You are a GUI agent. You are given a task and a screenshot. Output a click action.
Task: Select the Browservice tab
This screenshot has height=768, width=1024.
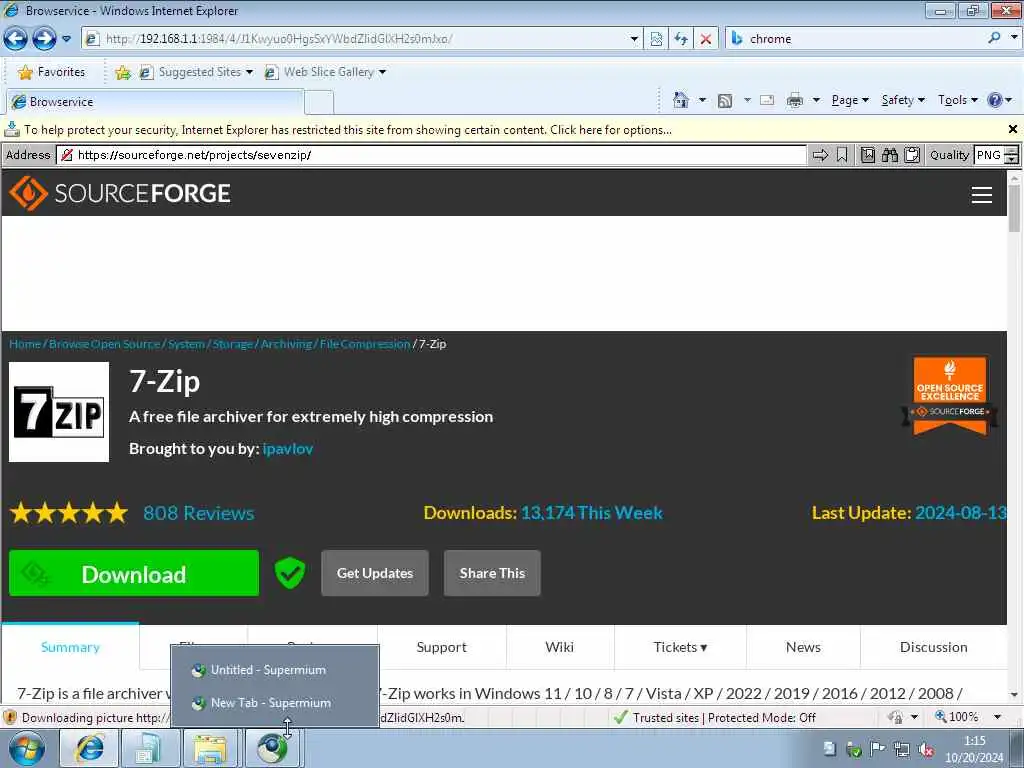click(155, 102)
